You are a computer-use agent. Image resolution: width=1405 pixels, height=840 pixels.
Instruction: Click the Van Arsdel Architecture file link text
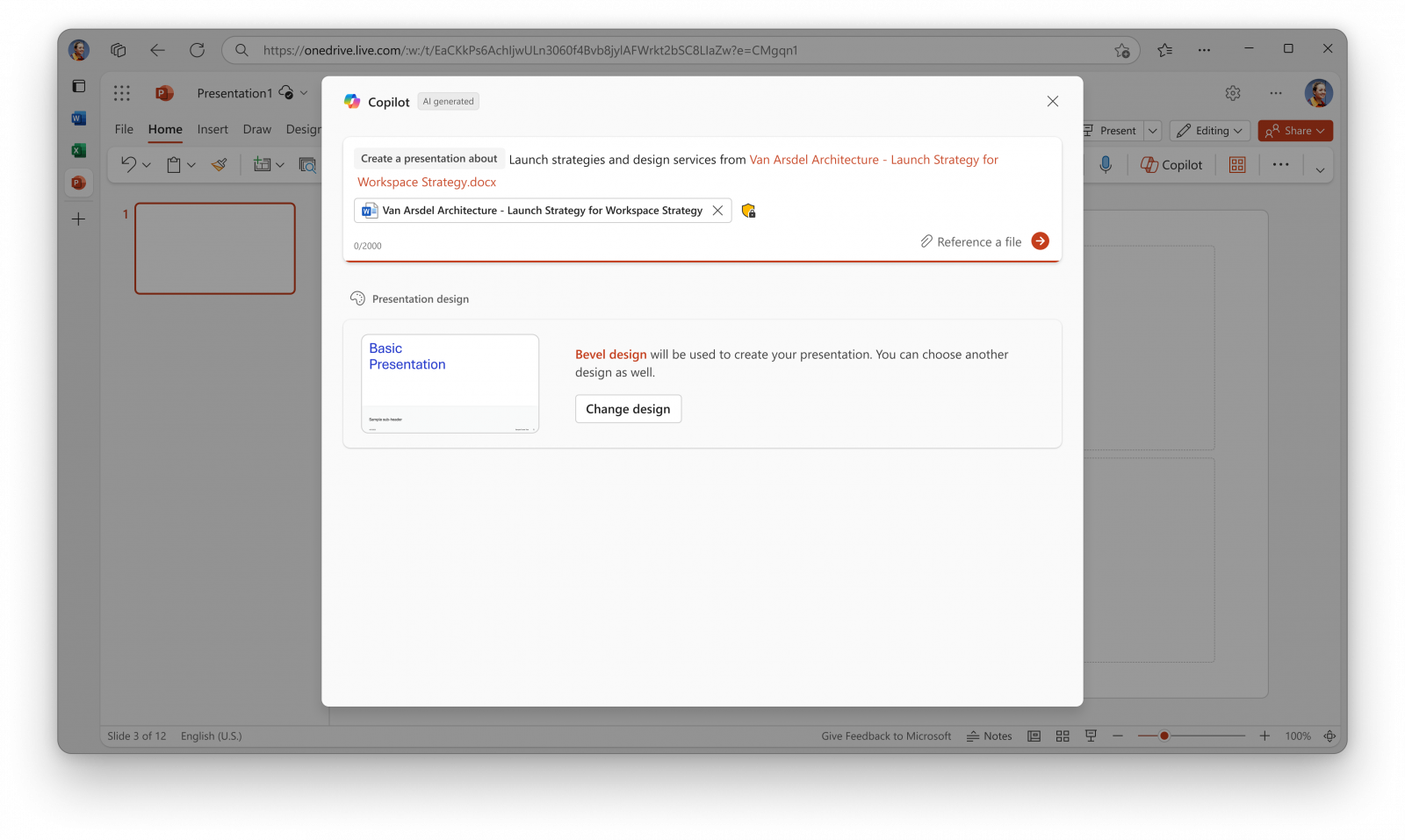click(x=874, y=160)
